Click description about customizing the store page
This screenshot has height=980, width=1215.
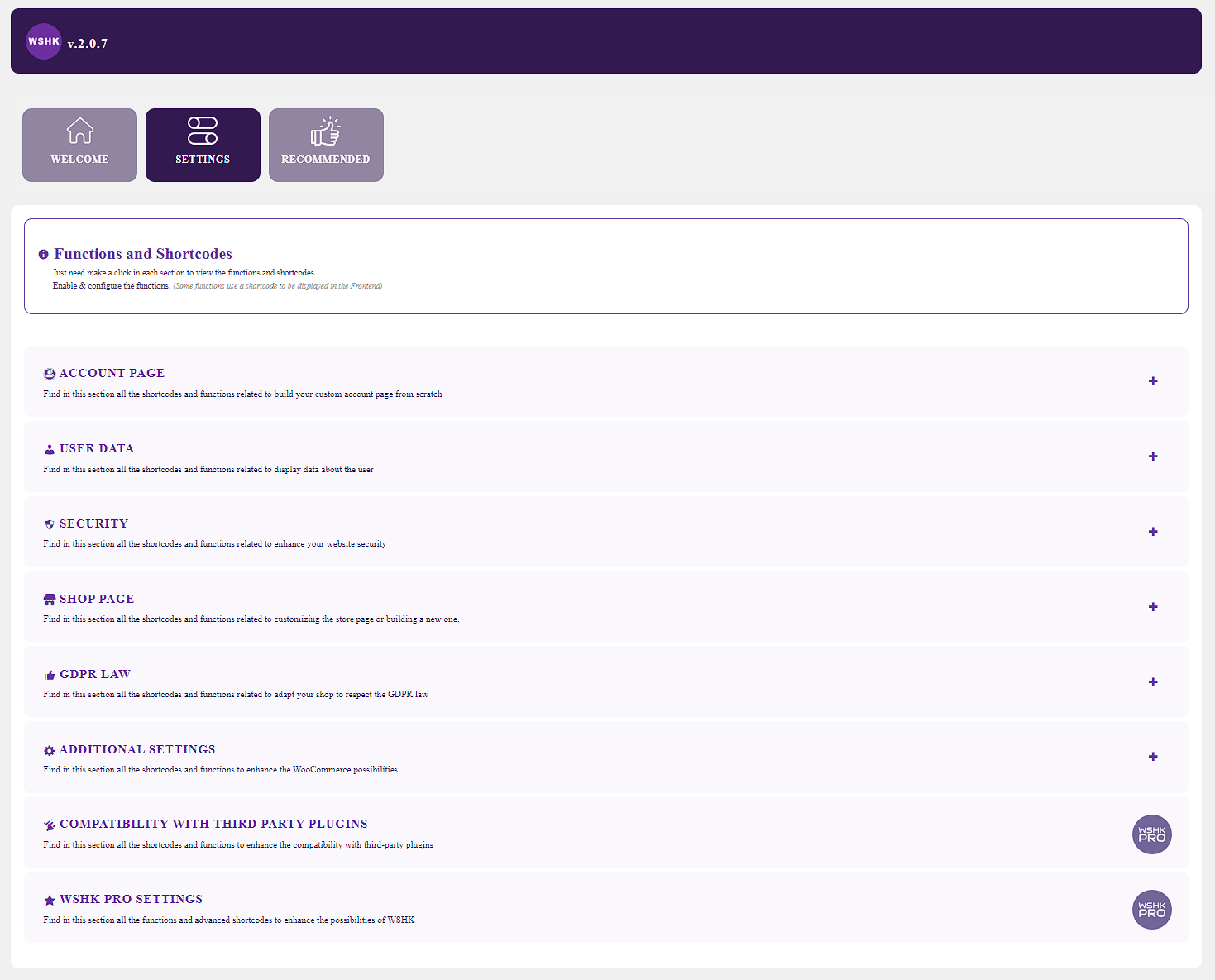pyautogui.click(x=251, y=619)
